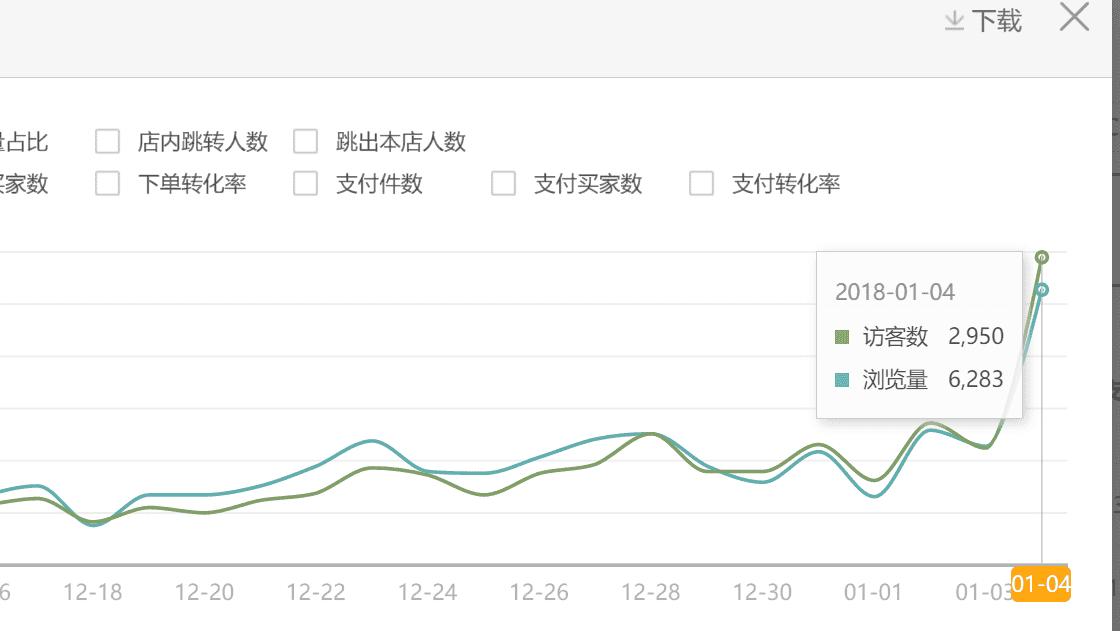The image size is (1120, 631).
Task: Click the X close icon at top right
Action: (1074, 17)
